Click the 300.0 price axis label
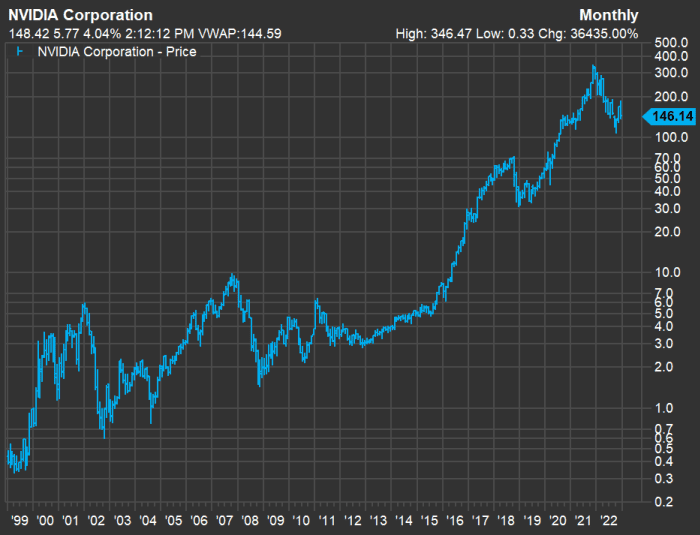700x535 pixels. click(671, 73)
